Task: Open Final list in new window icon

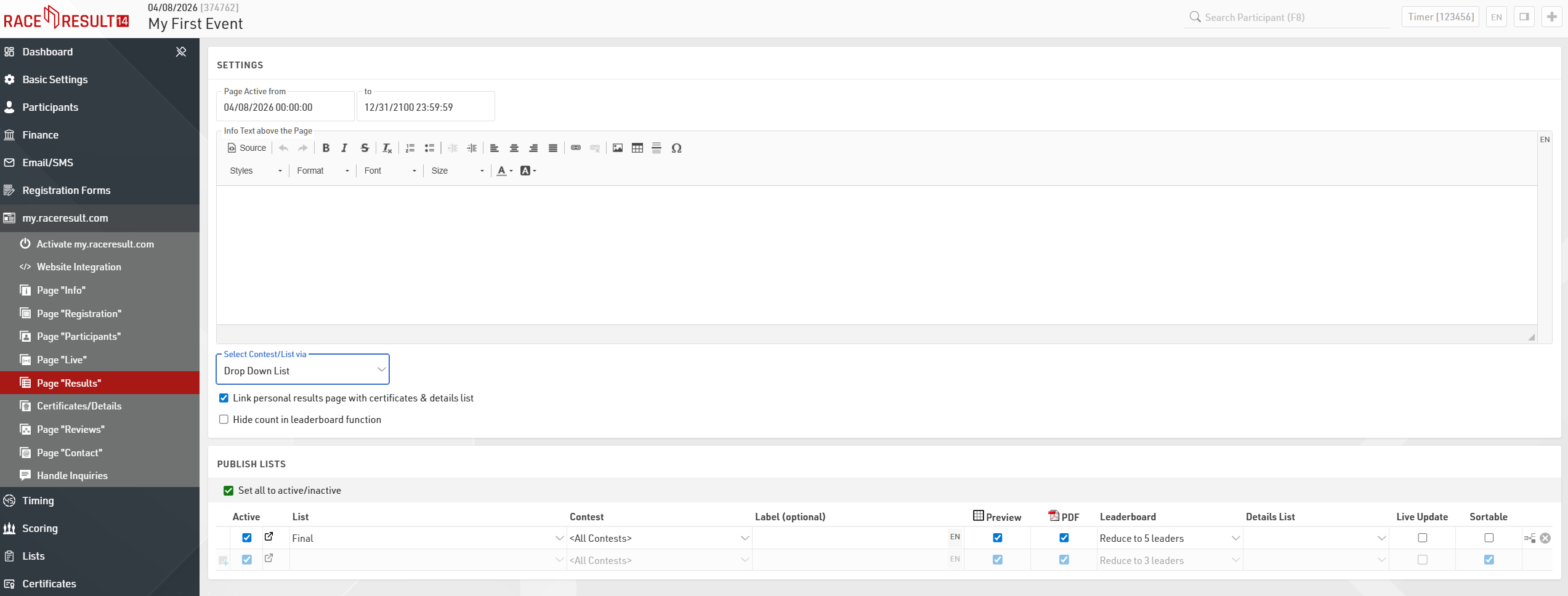Action: (x=269, y=537)
